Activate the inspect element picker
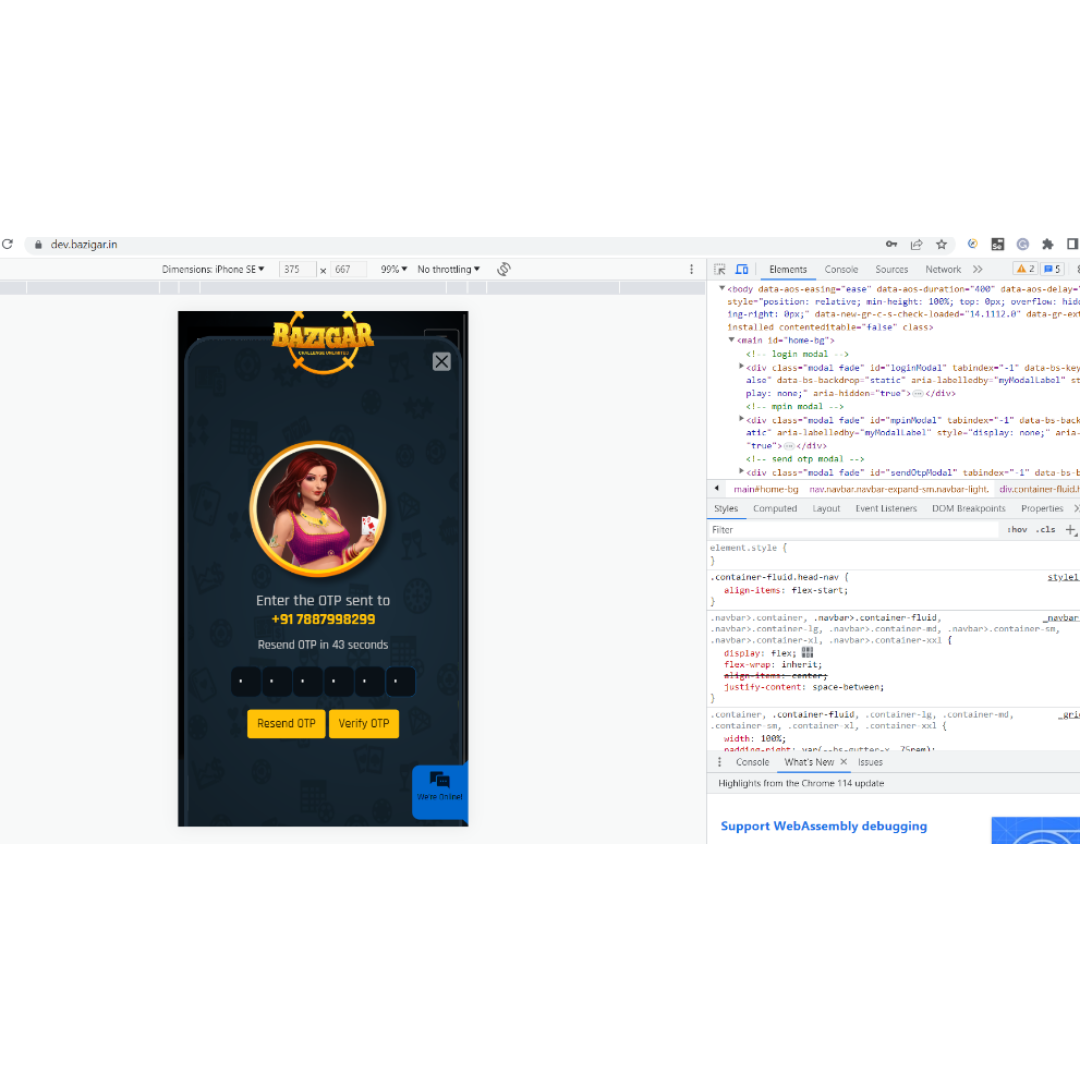Viewport: 1080px width, 1080px height. (720, 269)
